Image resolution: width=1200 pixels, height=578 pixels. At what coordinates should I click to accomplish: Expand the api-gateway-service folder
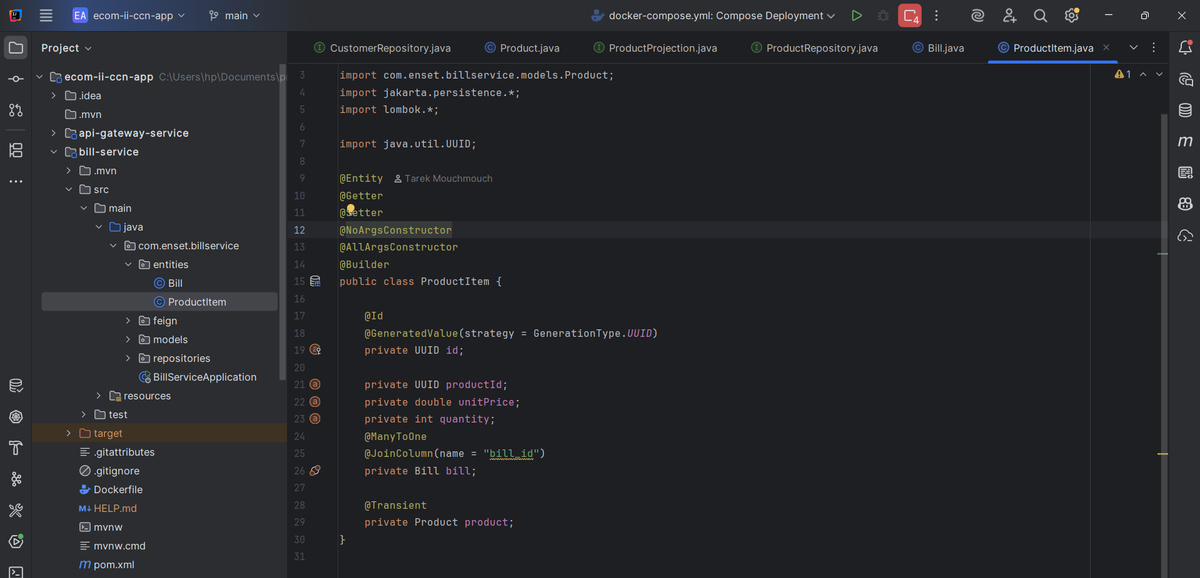53,133
